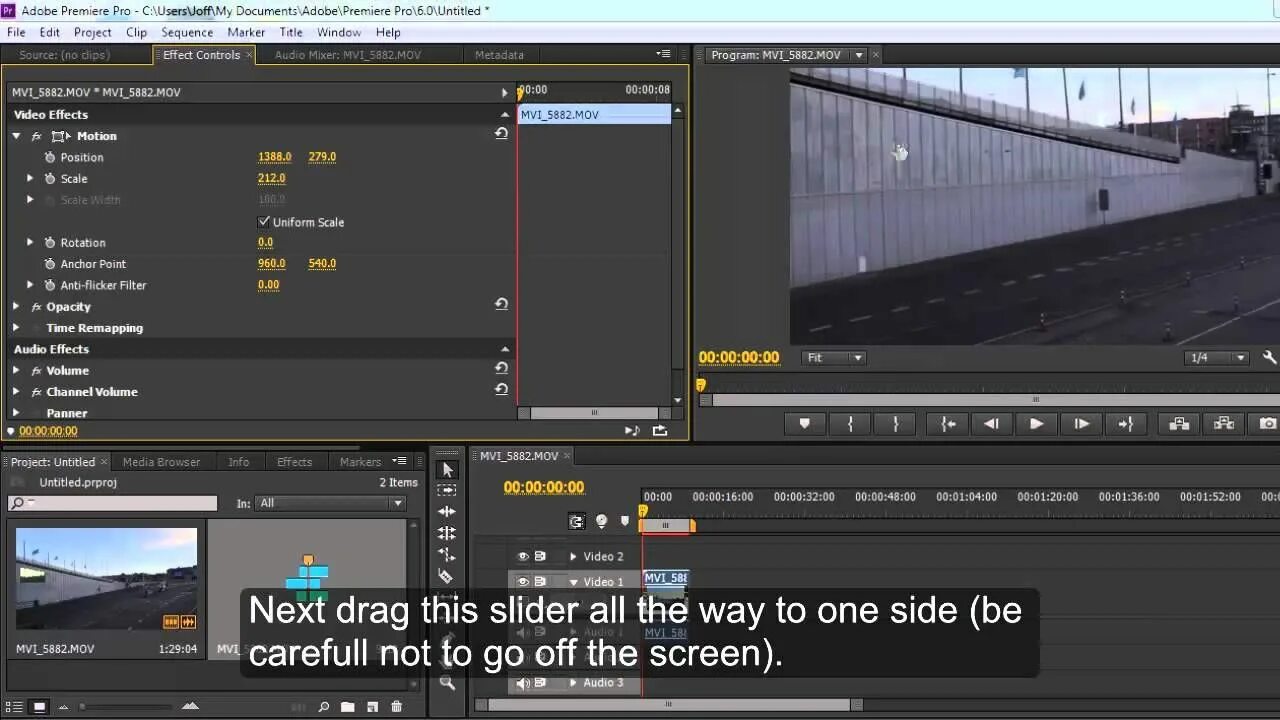Collapse Video 1 track
The image size is (1280, 720).
pos(574,582)
